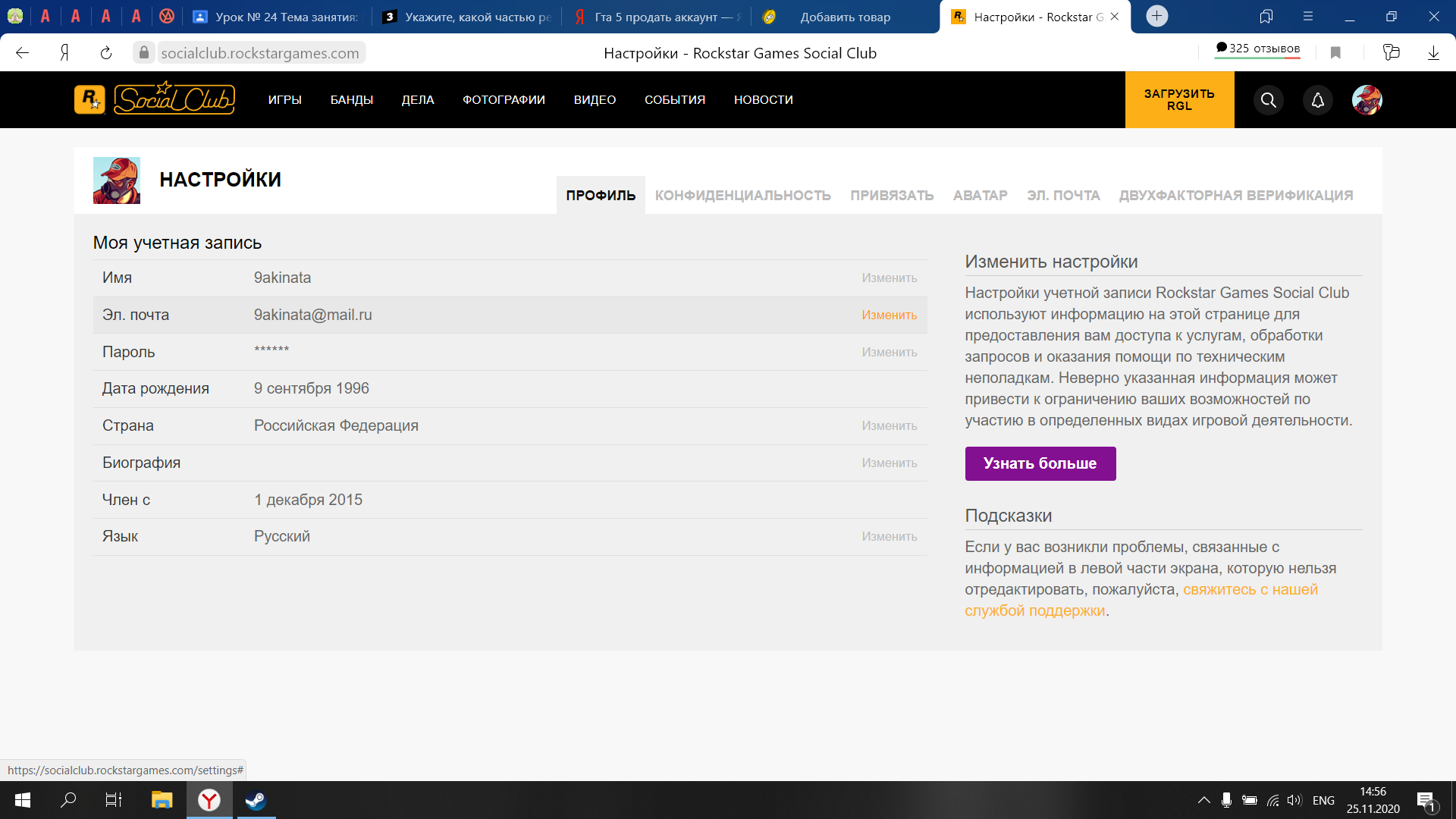The height and width of the screenshot is (819, 1456).
Task: Close the Настройки Rockstar tab
Action: click(1114, 16)
